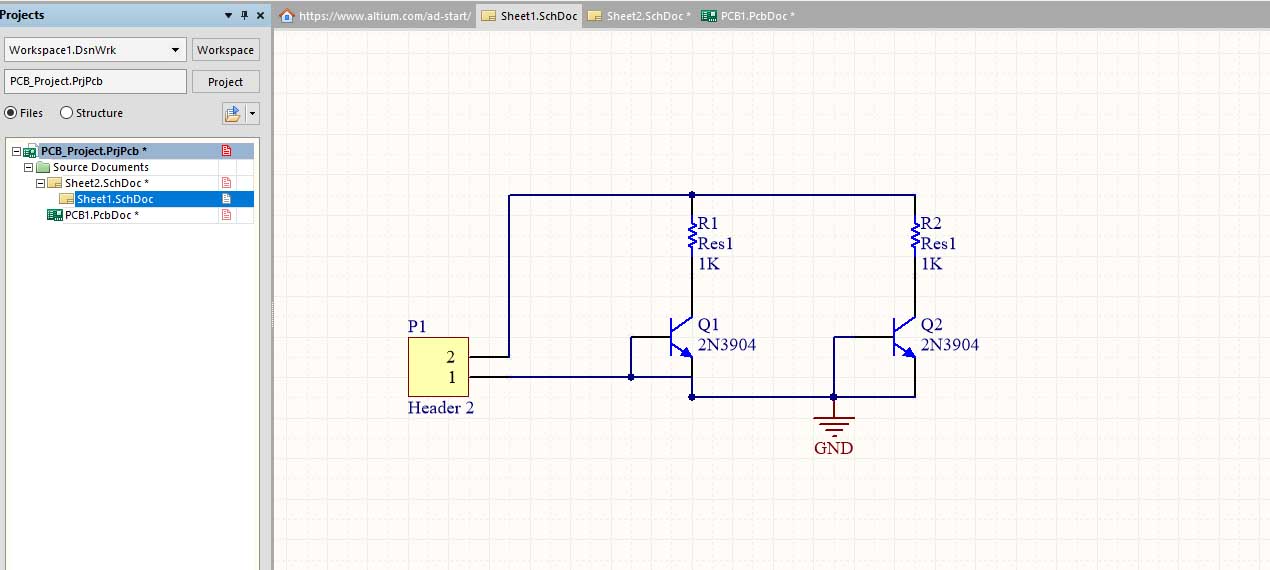Select the Q1 2N3904 transistor symbol
The height and width of the screenshot is (570, 1270).
[x=680, y=339]
